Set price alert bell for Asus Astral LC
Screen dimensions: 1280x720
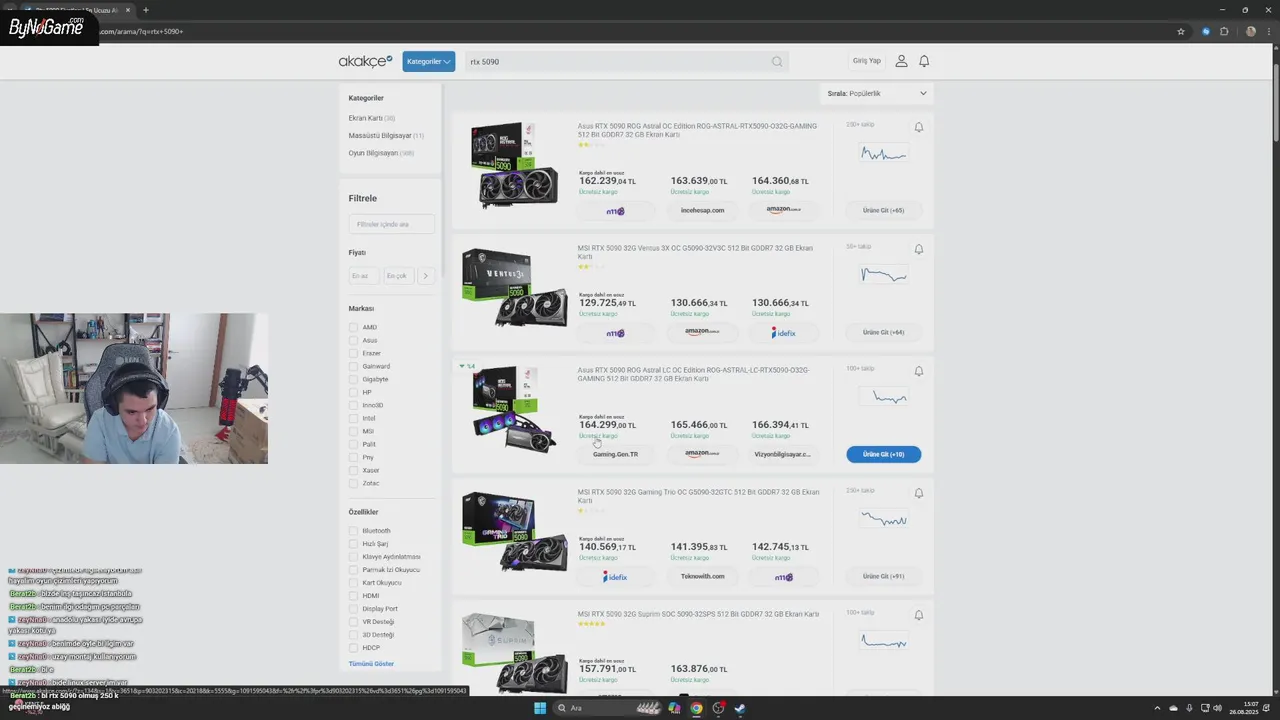pyautogui.click(x=919, y=371)
